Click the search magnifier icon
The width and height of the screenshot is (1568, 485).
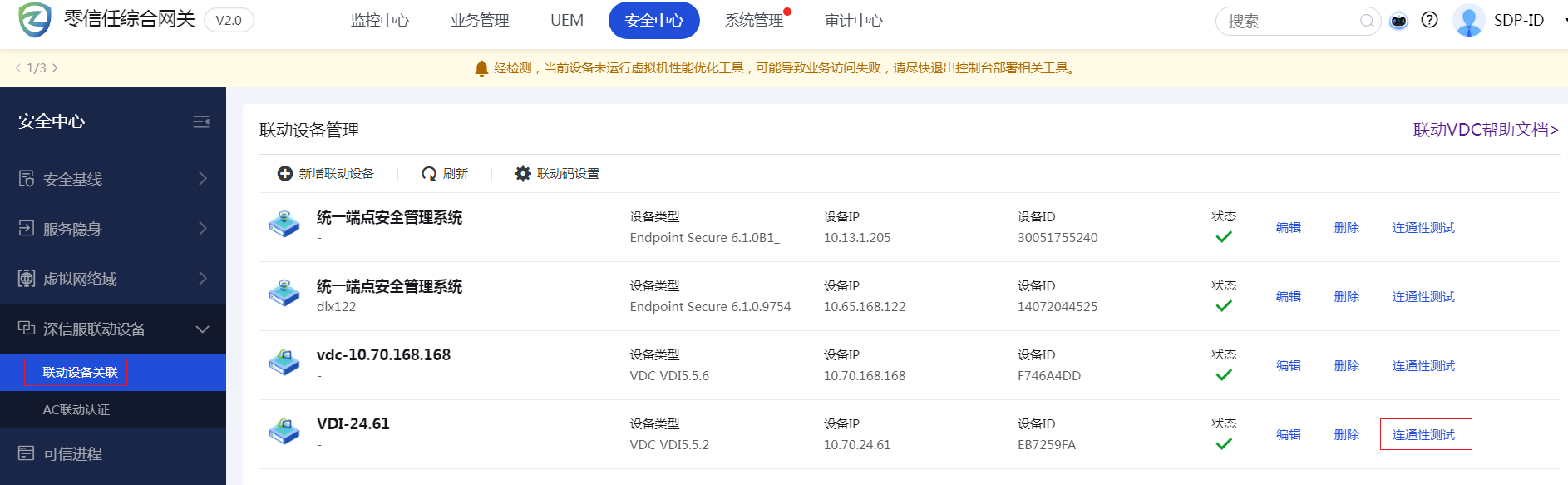coord(1367,21)
